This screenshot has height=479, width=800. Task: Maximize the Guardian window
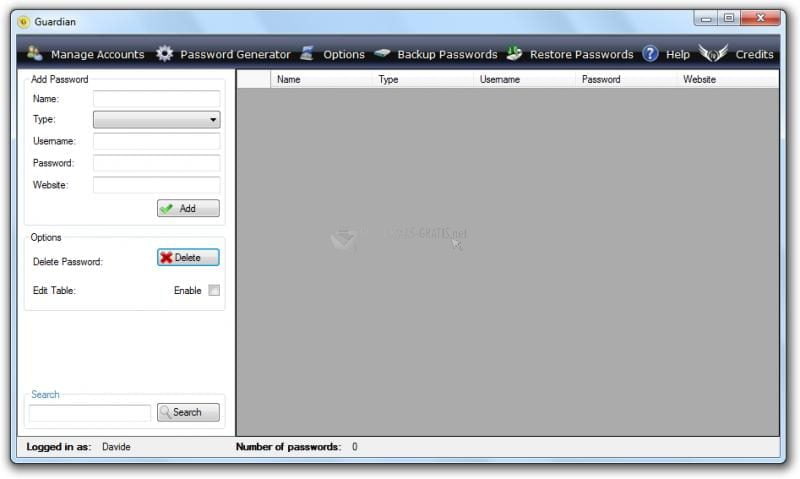point(729,18)
